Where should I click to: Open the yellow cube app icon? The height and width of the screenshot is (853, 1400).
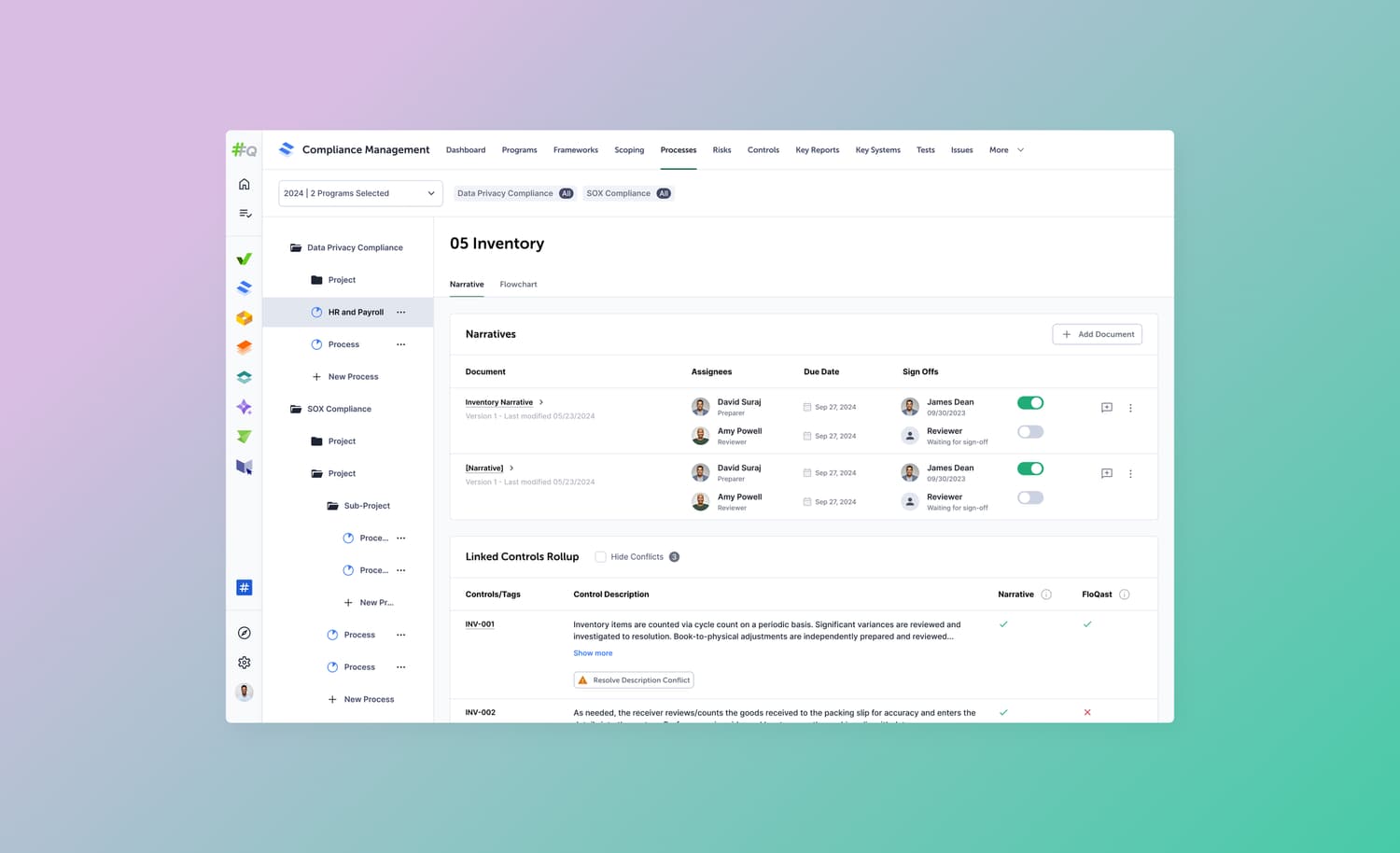244,318
